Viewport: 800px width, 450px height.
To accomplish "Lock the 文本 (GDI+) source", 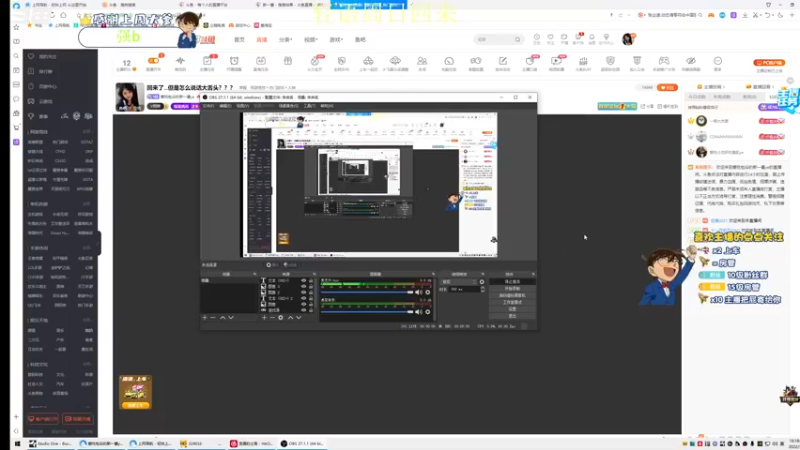I will pyautogui.click(x=311, y=281).
